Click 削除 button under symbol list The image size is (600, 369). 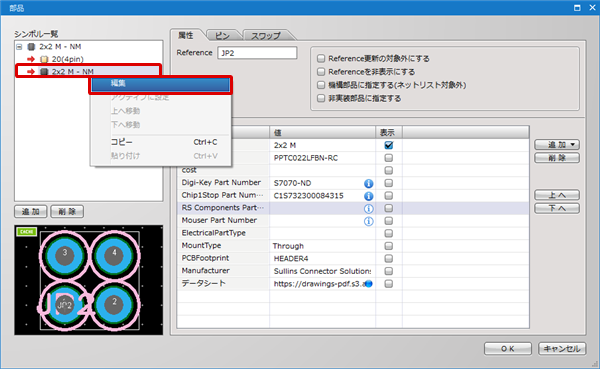pos(67,211)
